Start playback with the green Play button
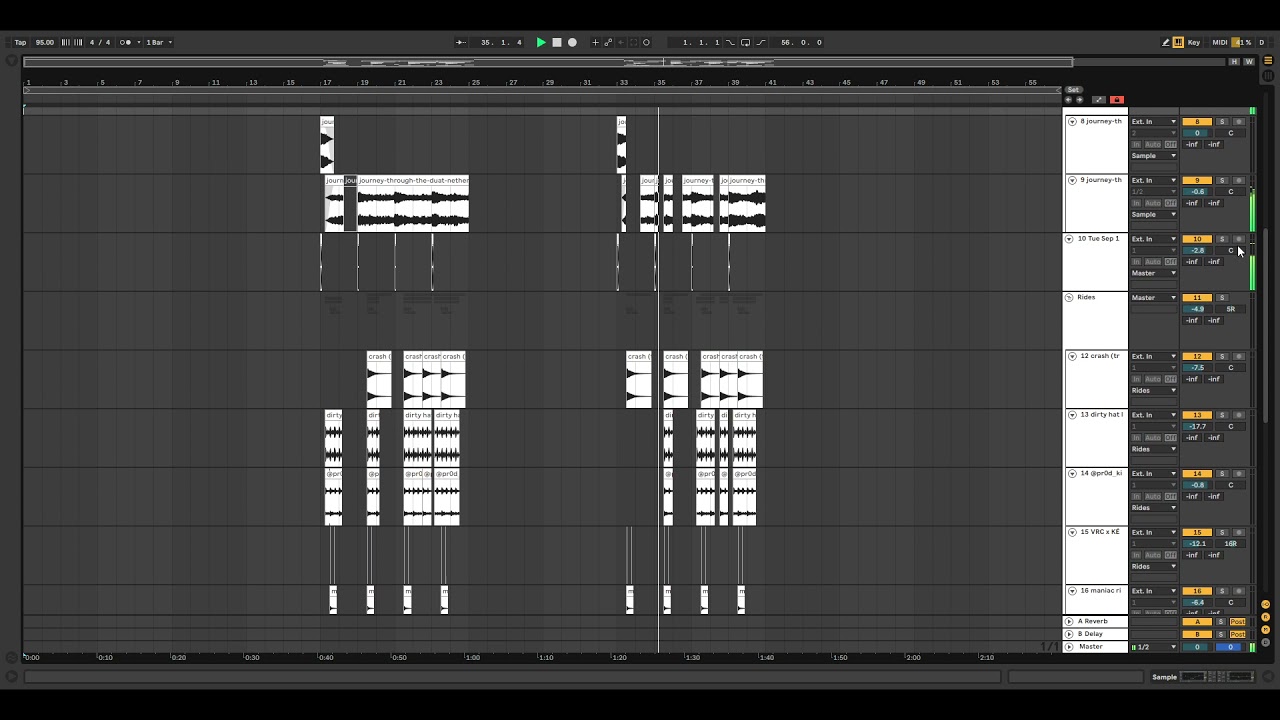Image resolution: width=1280 pixels, height=720 pixels. [541, 42]
